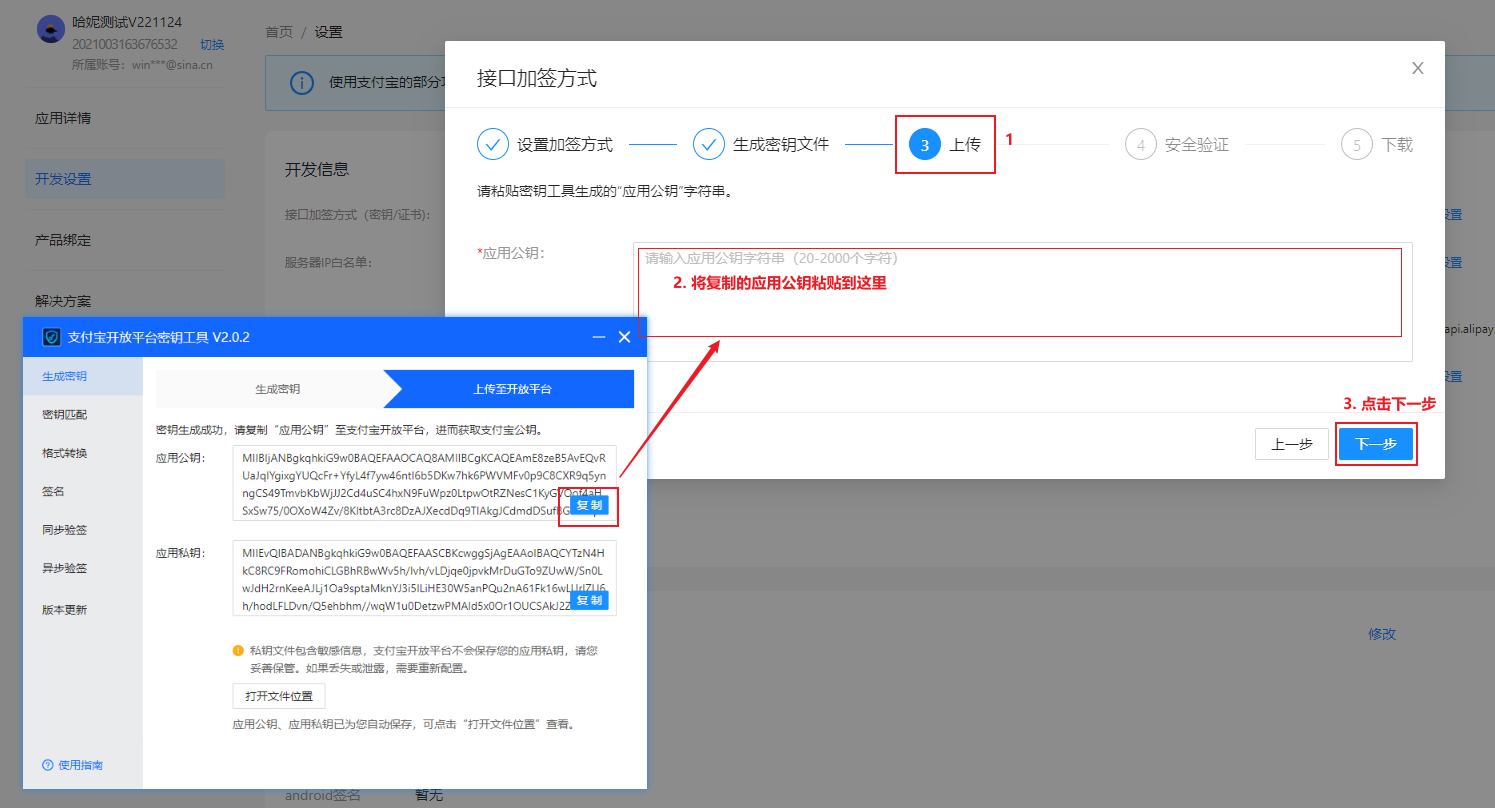This screenshot has height=808, width=1495.
Task: Click the orange warning icon beside 私钥文件
Action: [x=238, y=650]
